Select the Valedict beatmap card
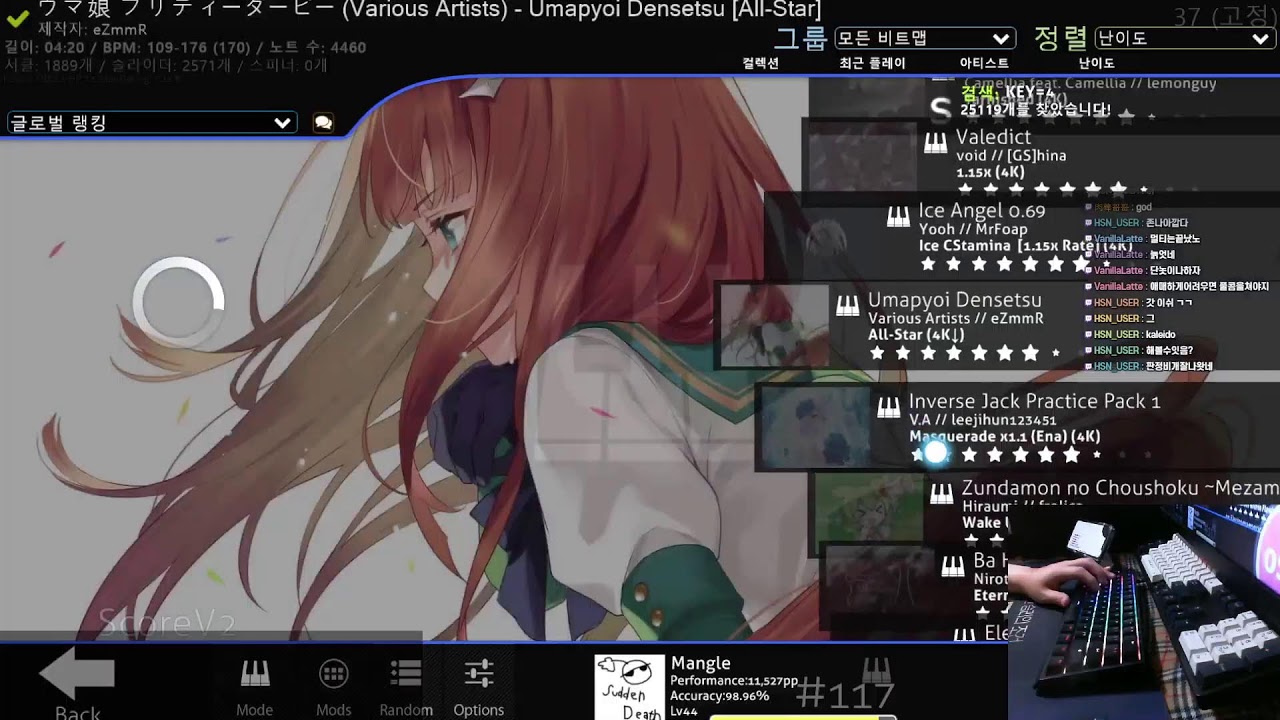Image resolution: width=1280 pixels, height=720 pixels. point(1040,157)
